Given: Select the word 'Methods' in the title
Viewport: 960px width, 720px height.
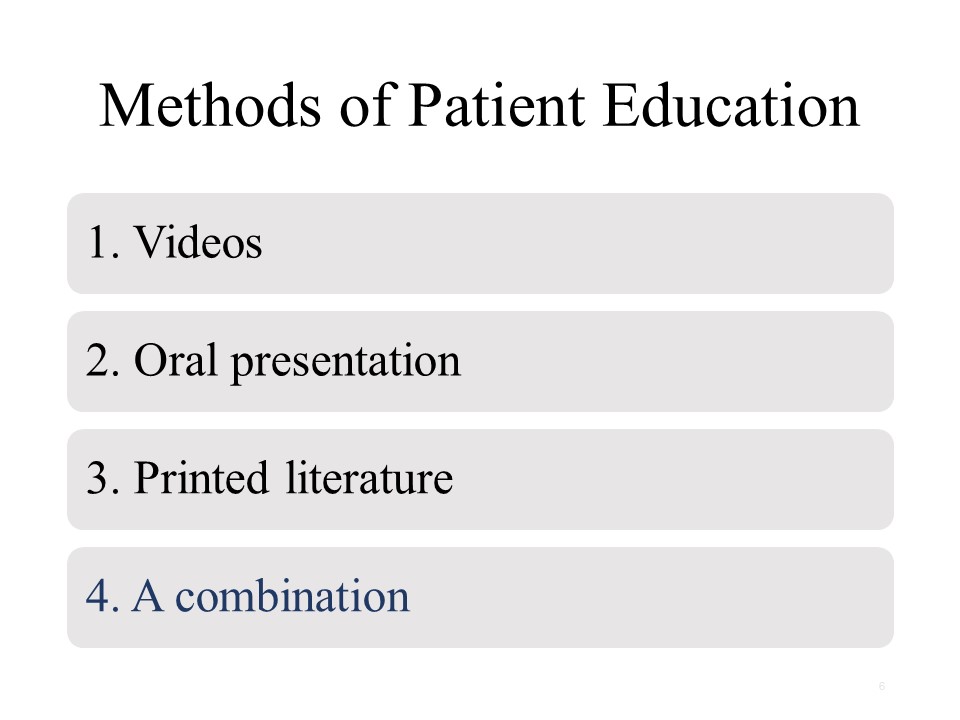Looking at the screenshot, I should click(210, 105).
